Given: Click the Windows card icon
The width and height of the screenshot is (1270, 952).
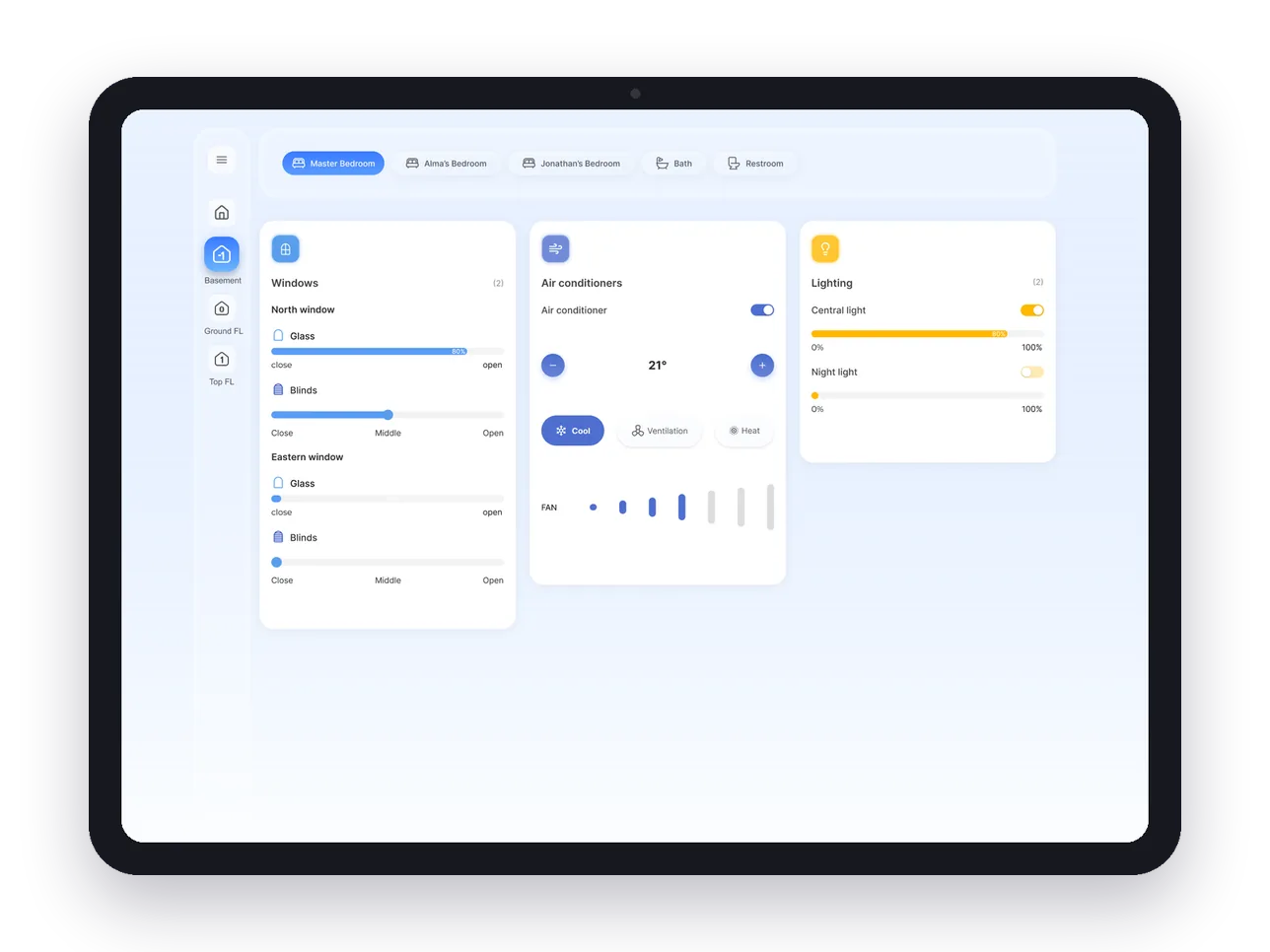Looking at the screenshot, I should [x=285, y=249].
